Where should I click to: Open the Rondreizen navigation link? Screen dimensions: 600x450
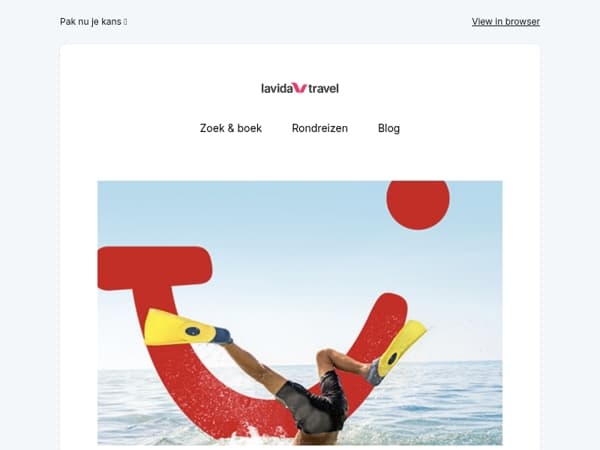click(320, 128)
